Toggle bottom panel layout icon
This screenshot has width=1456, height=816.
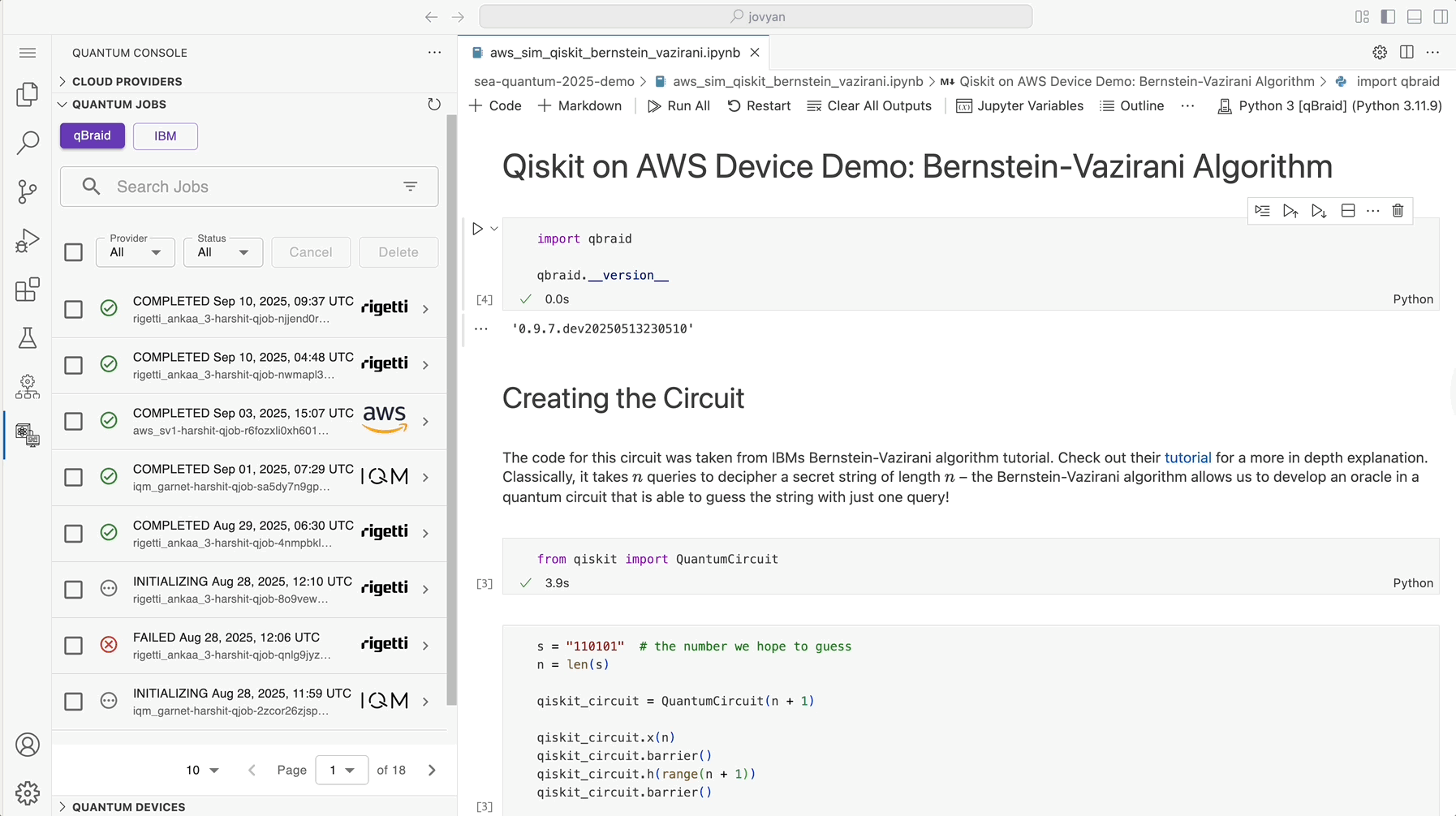[1415, 16]
